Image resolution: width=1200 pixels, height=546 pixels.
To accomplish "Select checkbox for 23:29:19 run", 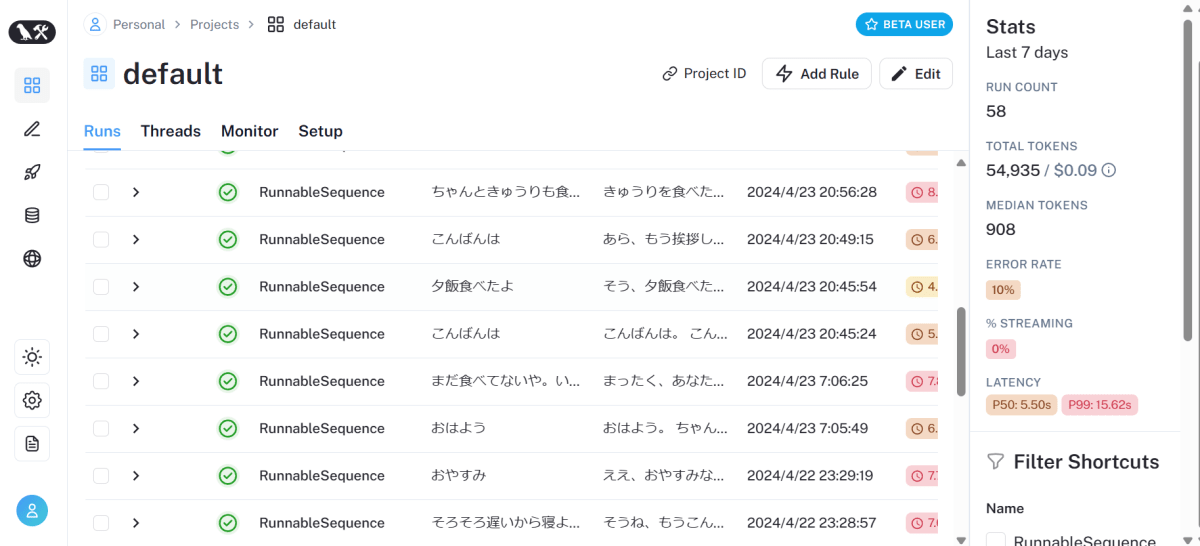I will (101, 475).
